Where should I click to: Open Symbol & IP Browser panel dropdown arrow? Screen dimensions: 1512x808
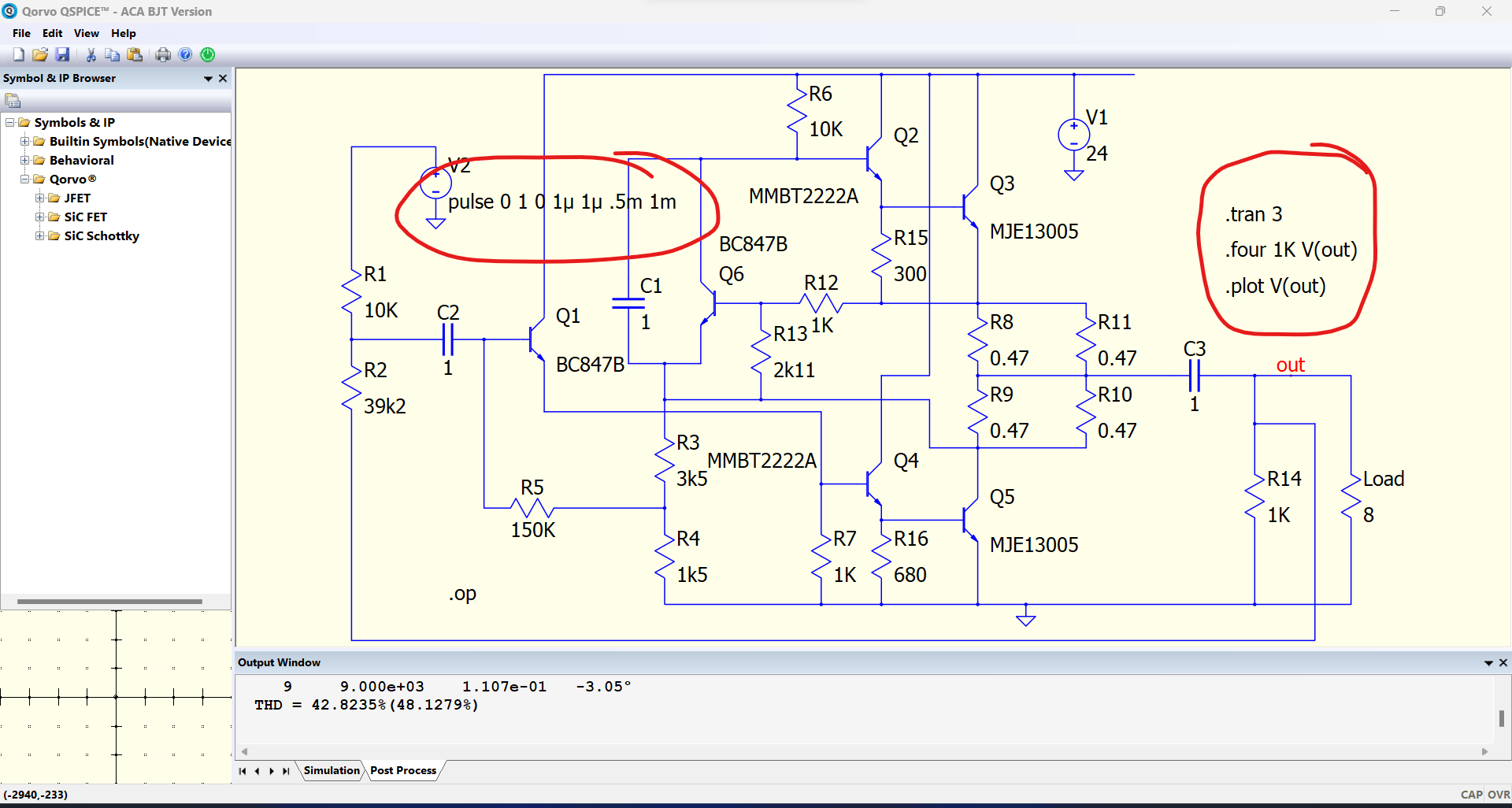[x=208, y=79]
